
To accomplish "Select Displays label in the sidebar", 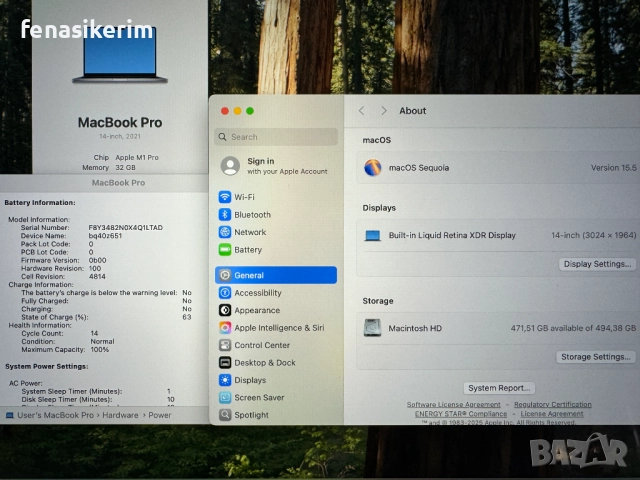I will (250, 380).
